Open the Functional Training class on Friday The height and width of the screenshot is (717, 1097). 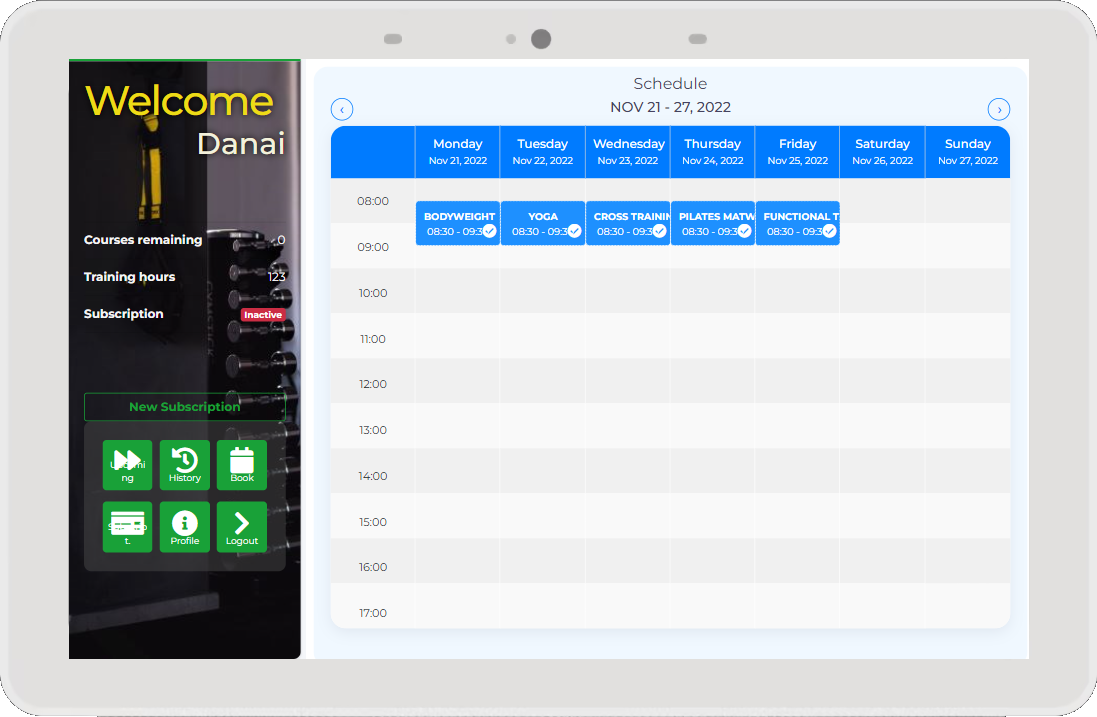(798, 223)
